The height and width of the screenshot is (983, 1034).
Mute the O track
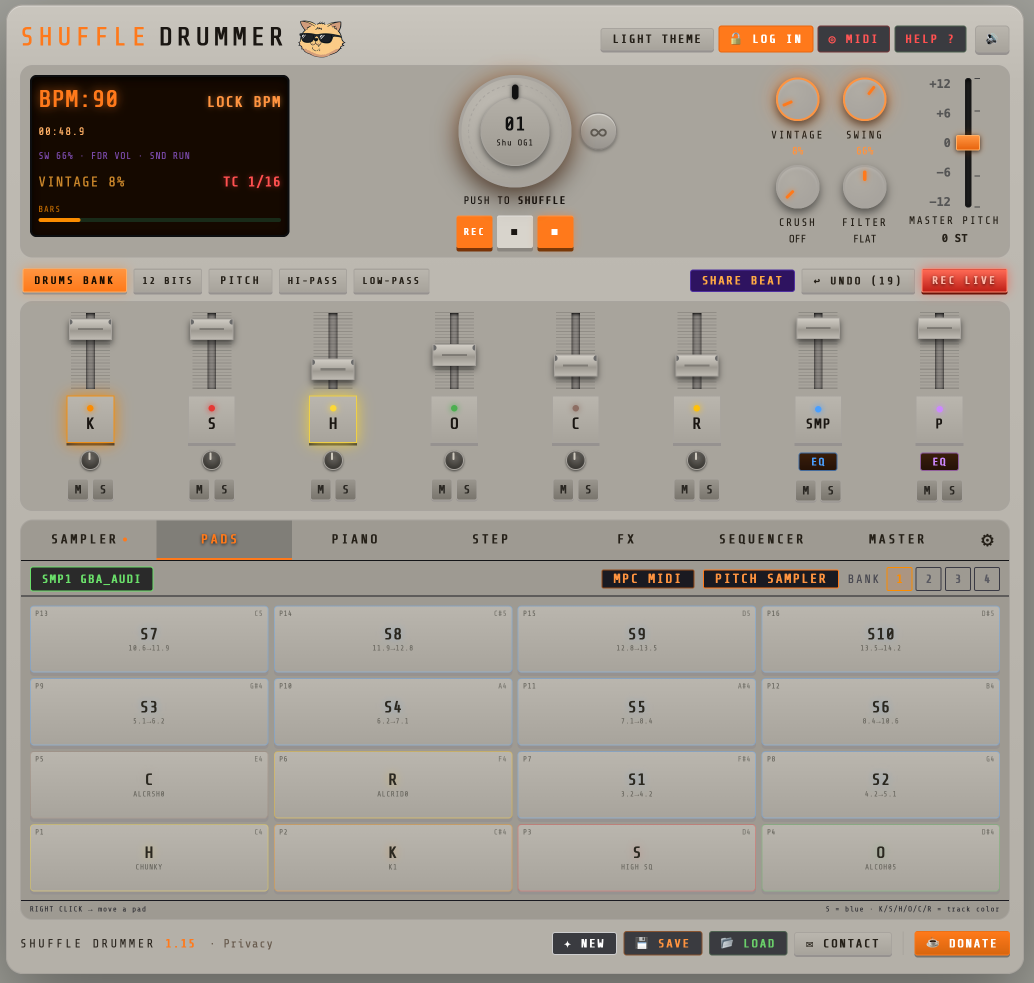point(442,489)
